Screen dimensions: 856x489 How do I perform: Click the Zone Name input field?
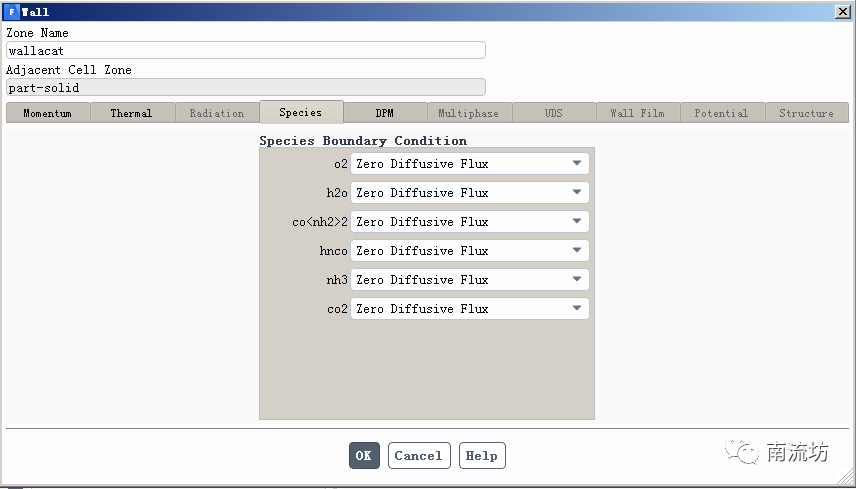245,50
